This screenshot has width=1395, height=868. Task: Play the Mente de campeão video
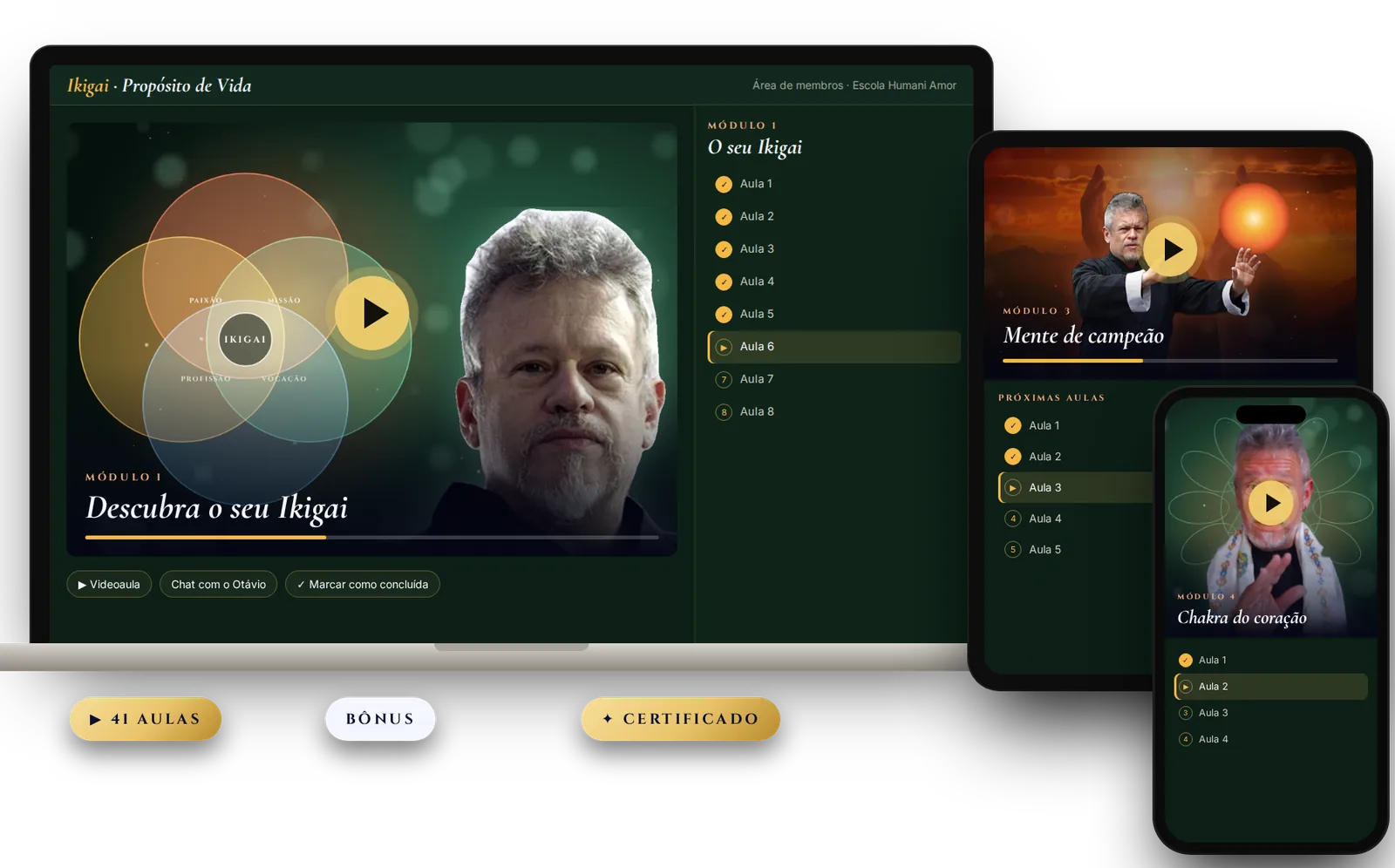[1170, 249]
